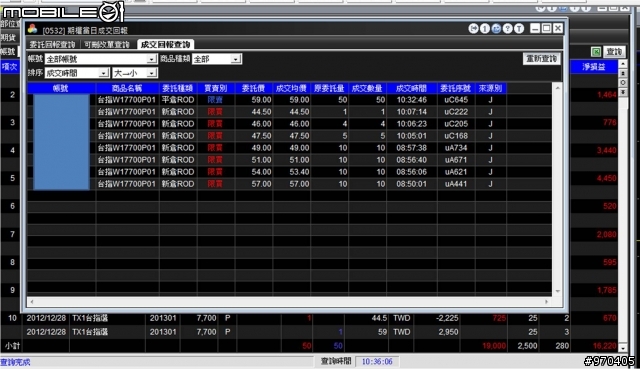Click the 原委託量 column header

point(329,88)
